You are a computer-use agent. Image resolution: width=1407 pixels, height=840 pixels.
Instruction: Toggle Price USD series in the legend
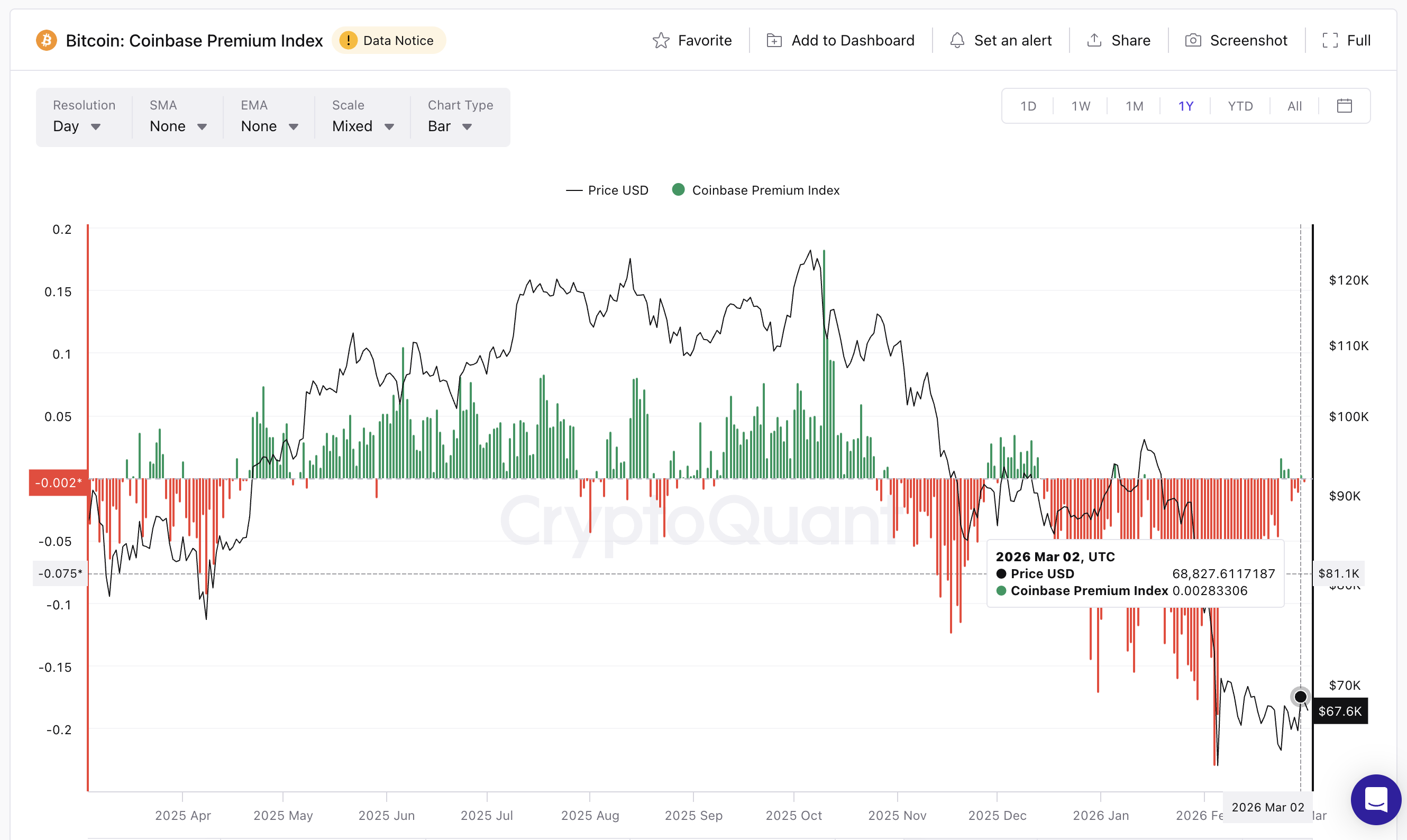coord(608,190)
